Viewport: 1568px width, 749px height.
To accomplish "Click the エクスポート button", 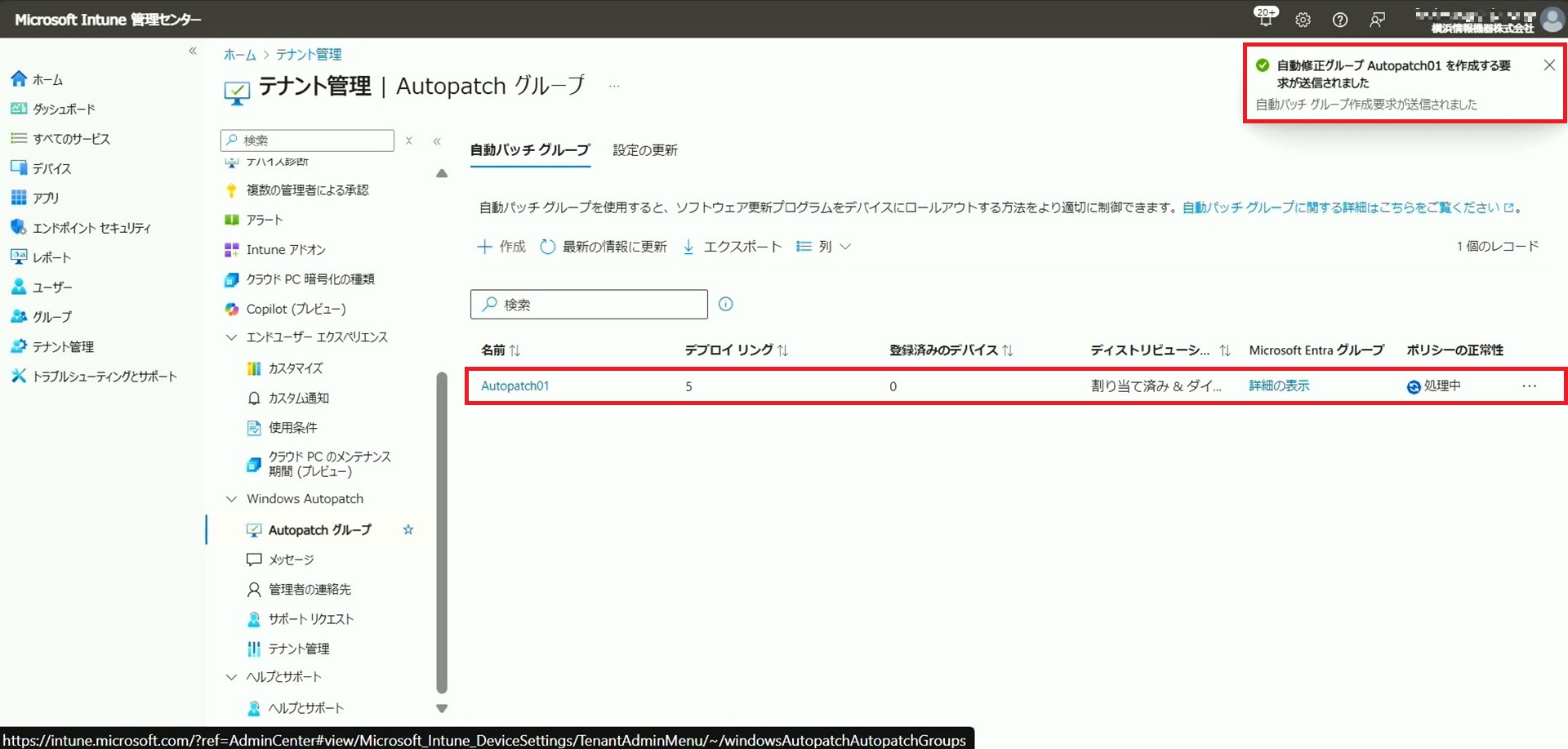I will point(732,247).
